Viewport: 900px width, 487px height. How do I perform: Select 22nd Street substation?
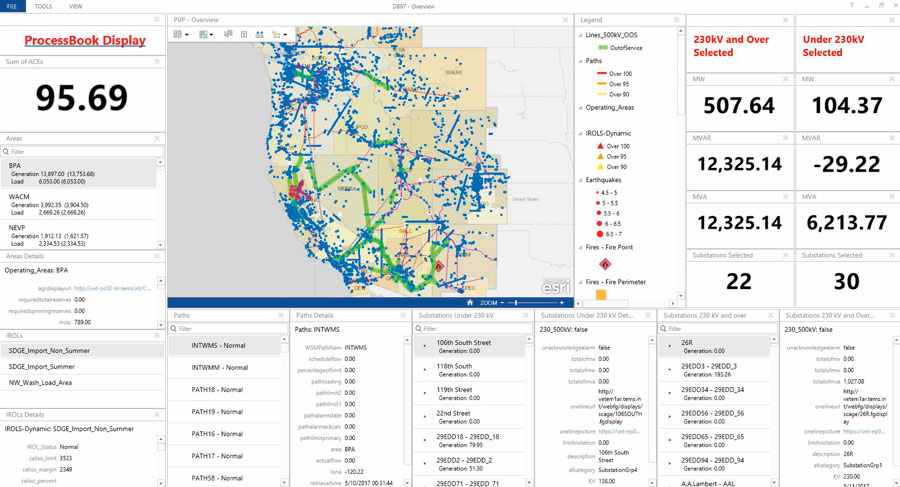469,417
